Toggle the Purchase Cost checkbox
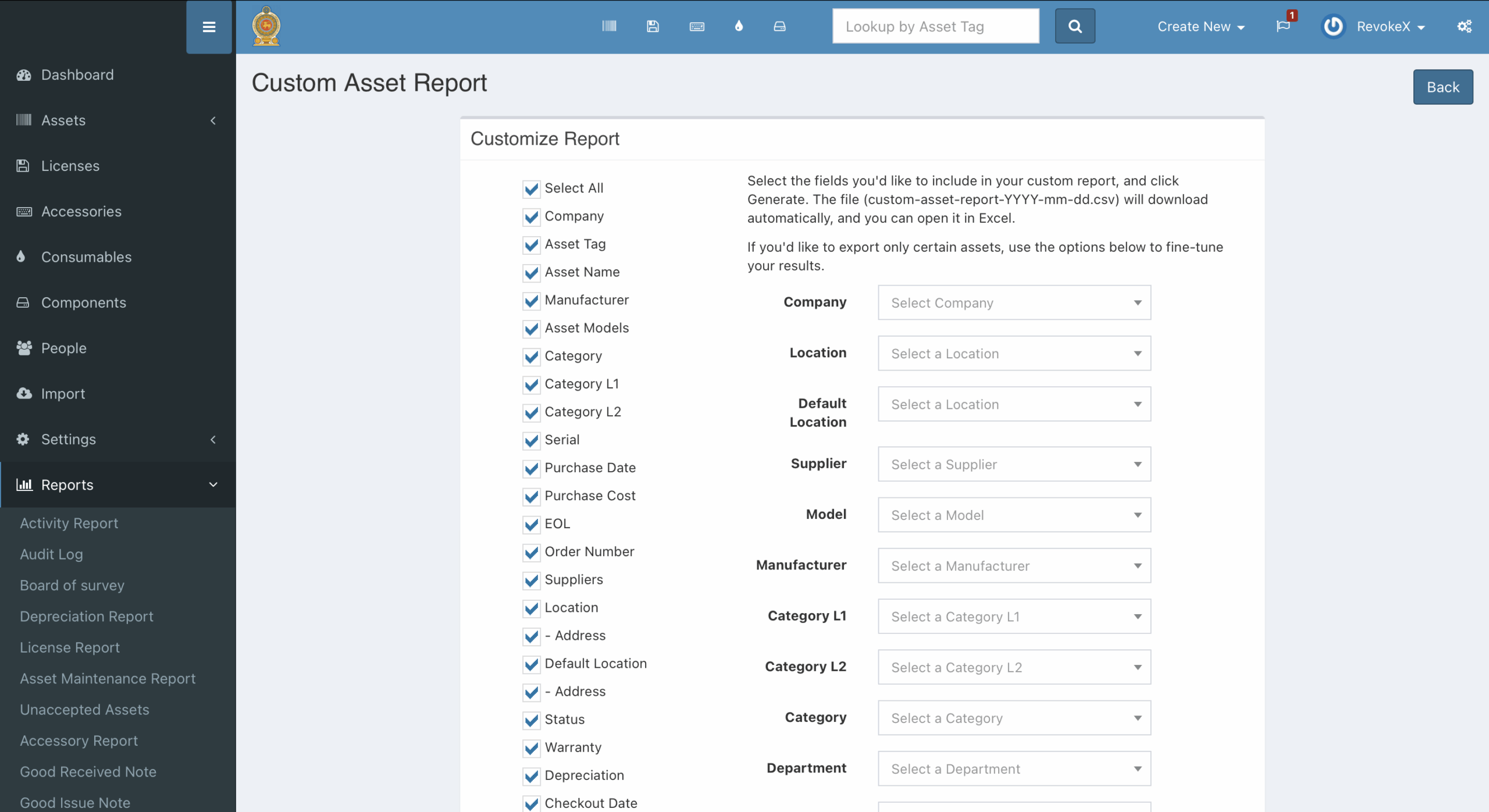1489x812 pixels. [531, 496]
